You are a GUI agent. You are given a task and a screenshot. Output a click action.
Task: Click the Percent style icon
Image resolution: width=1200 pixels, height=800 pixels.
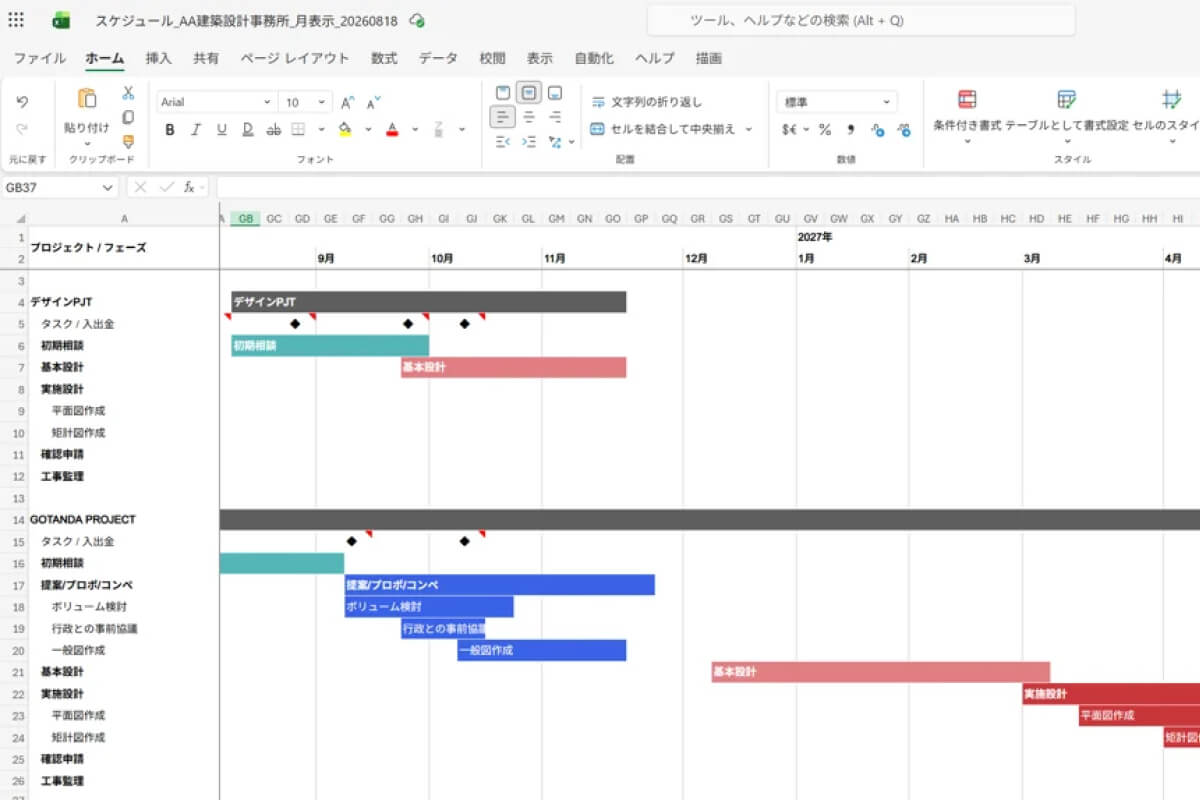[x=825, y=129]
